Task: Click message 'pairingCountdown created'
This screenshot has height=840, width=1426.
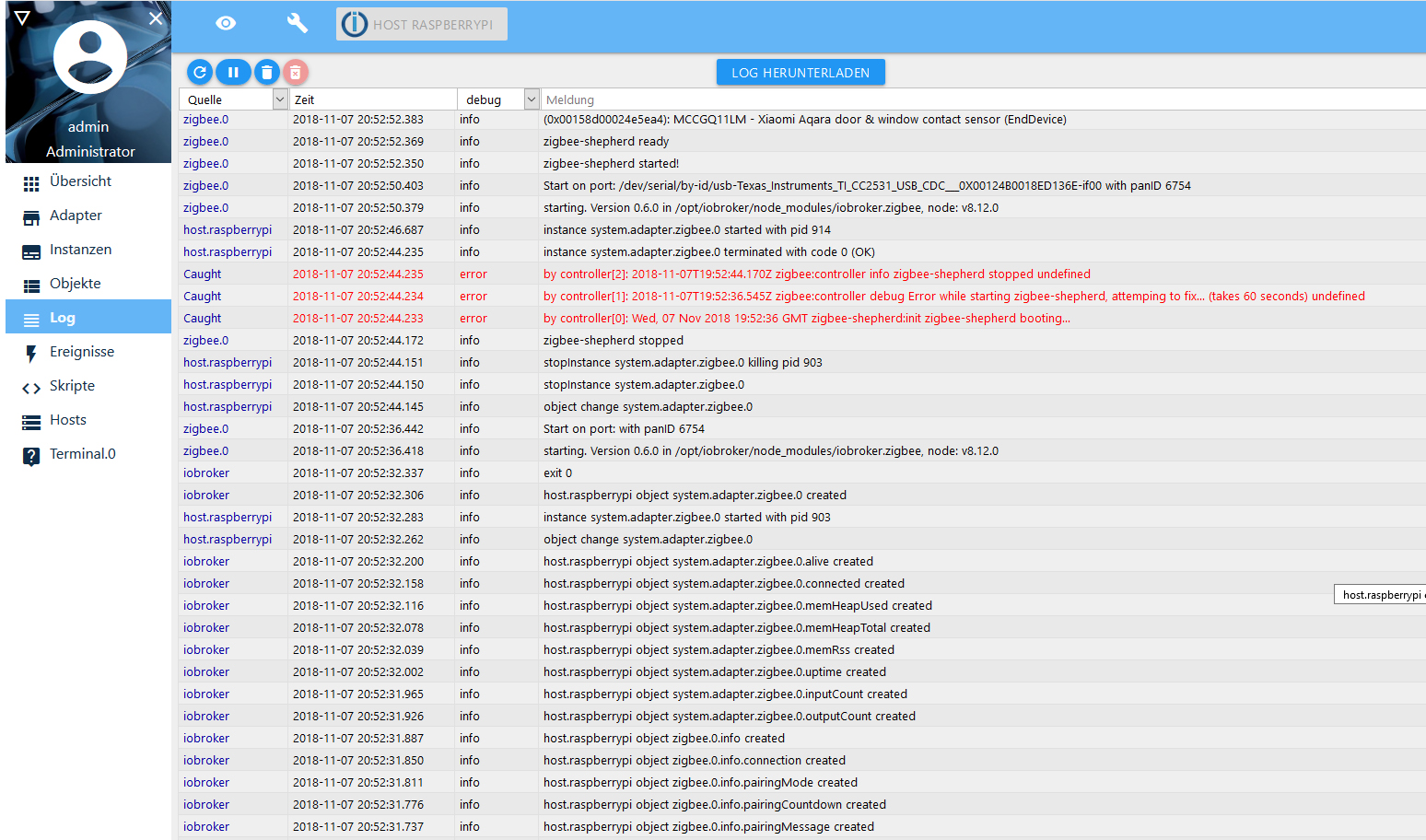Action: point(715,804)
